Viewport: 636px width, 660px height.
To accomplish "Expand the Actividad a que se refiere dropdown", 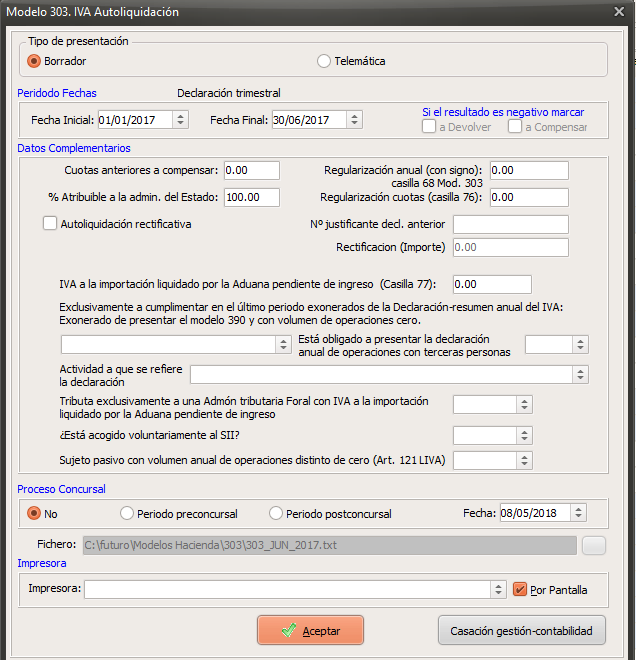I will point(580,375).
